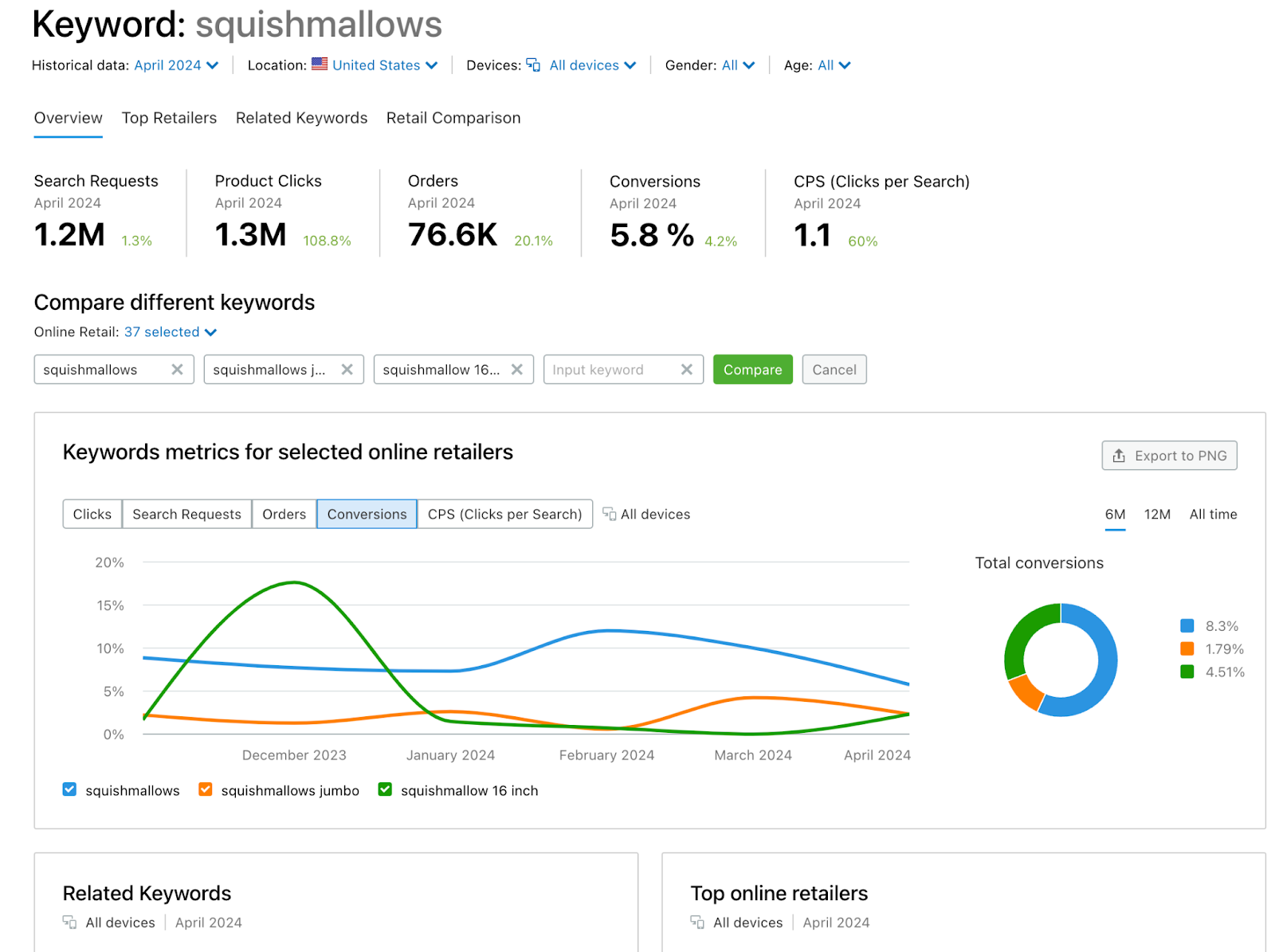Open the Gender filter dropdown
The width and height of the screenshot is (1275, 952).
[x=738, y=65]
